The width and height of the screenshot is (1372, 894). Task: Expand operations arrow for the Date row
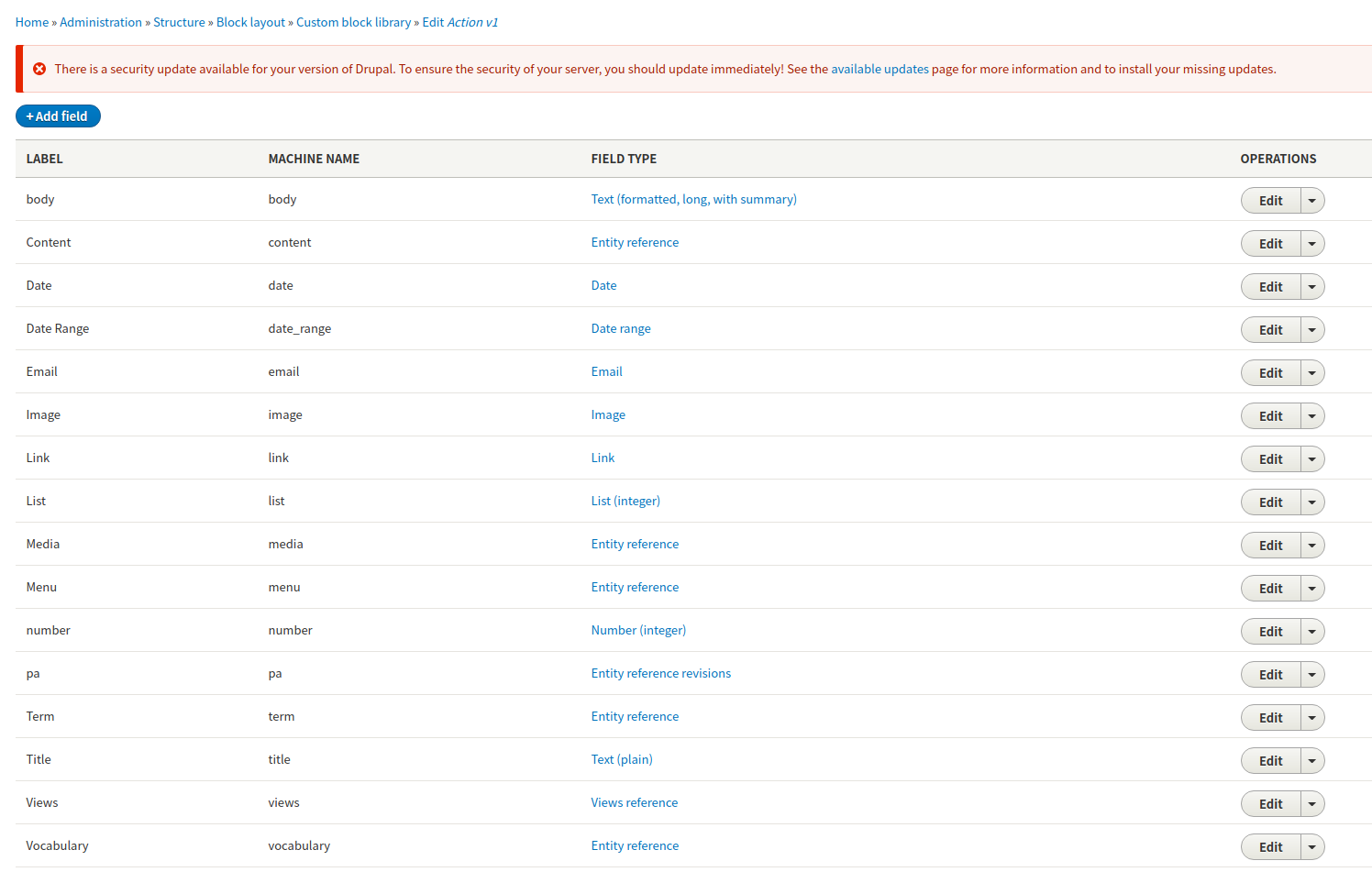click(x=1312, y=287)
